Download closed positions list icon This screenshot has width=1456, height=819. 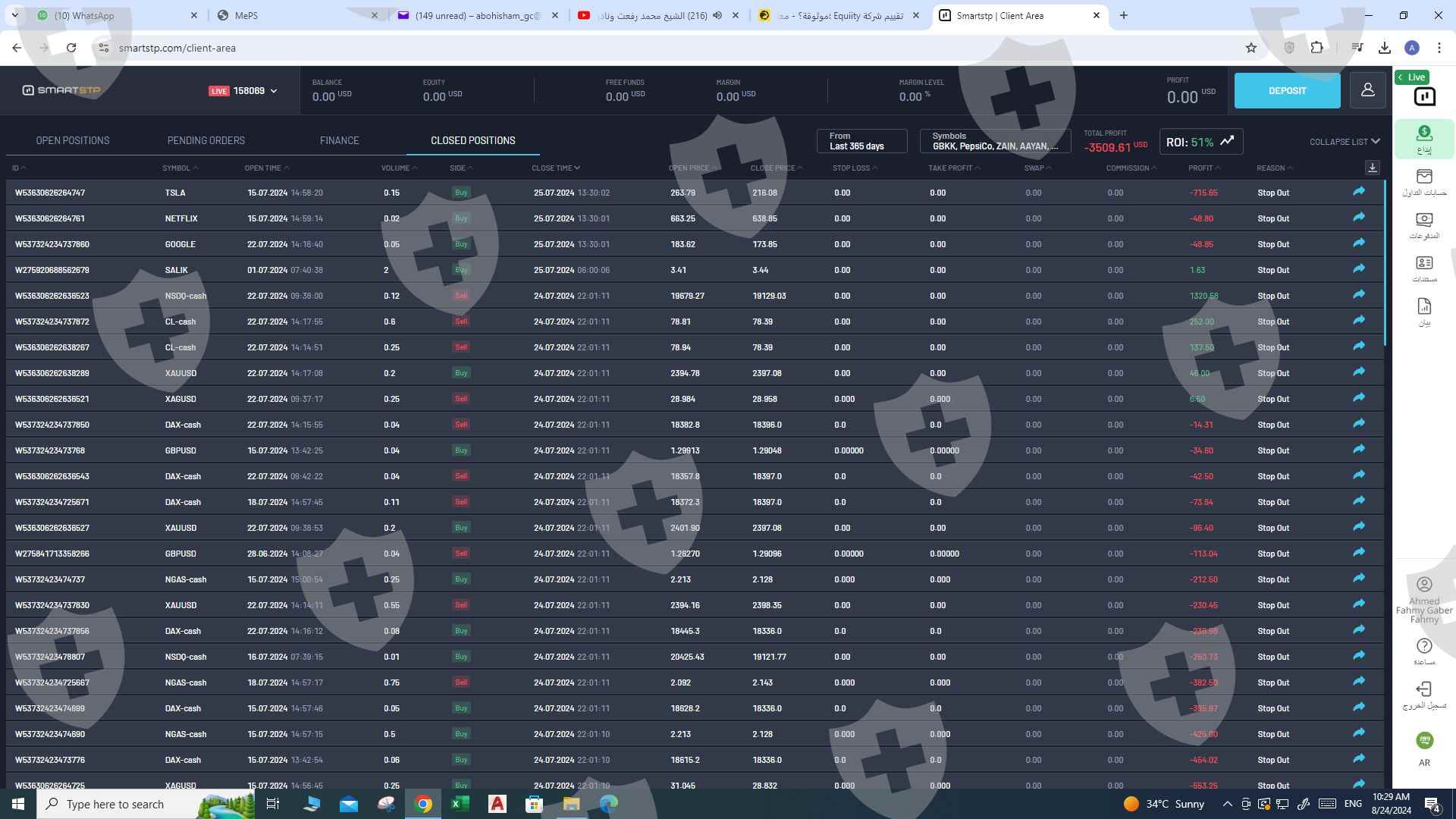[1372, 168]
